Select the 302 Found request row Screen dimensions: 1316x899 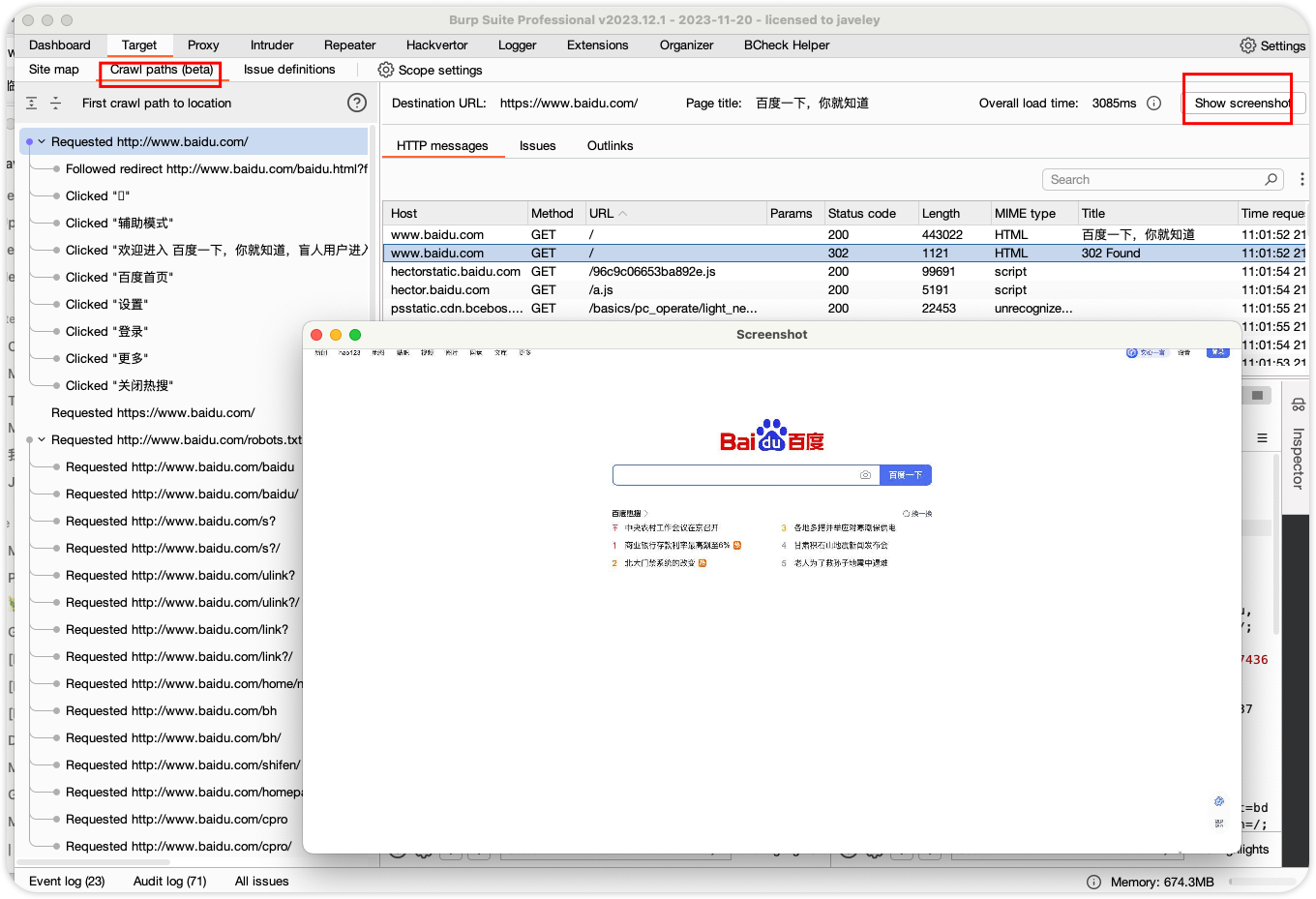coord(845,254)
